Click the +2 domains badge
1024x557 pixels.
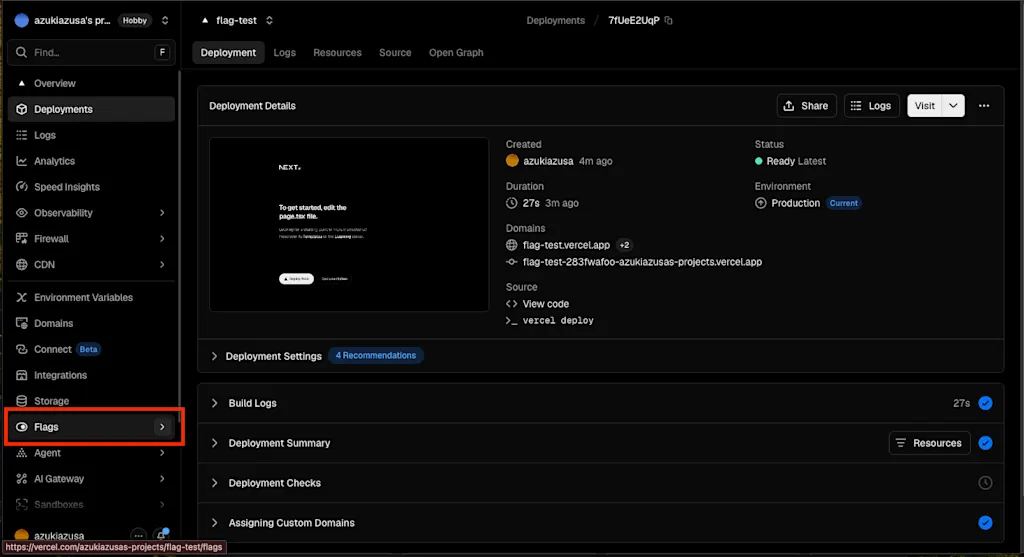(624, 245)
